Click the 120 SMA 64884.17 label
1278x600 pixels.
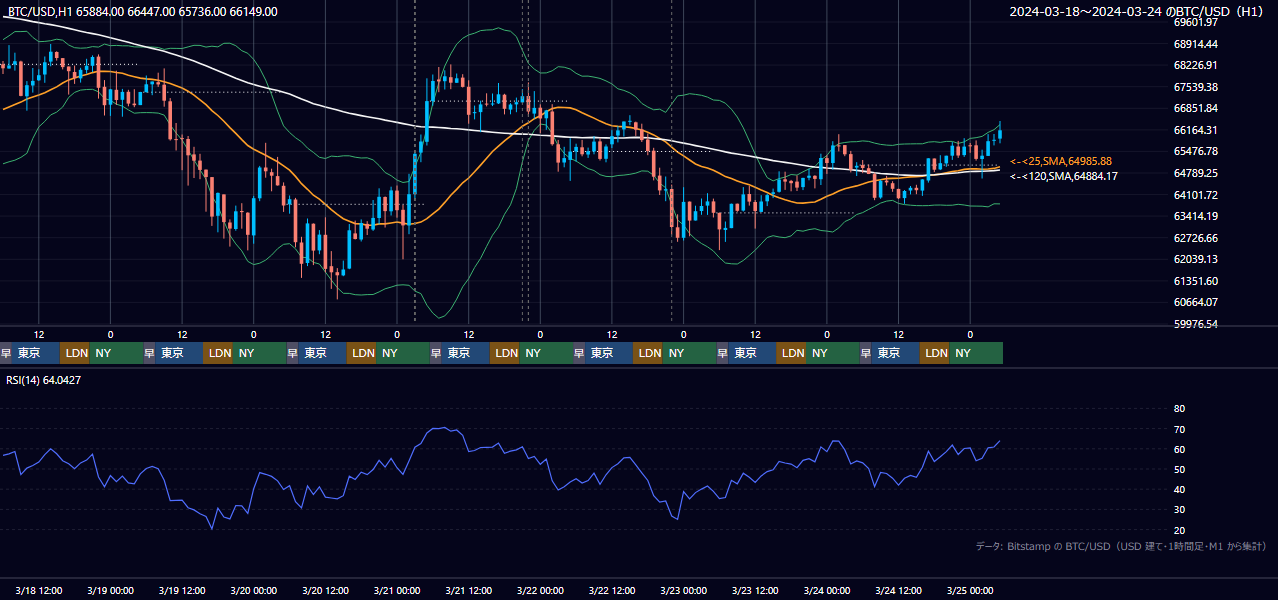click(1064, 176)
